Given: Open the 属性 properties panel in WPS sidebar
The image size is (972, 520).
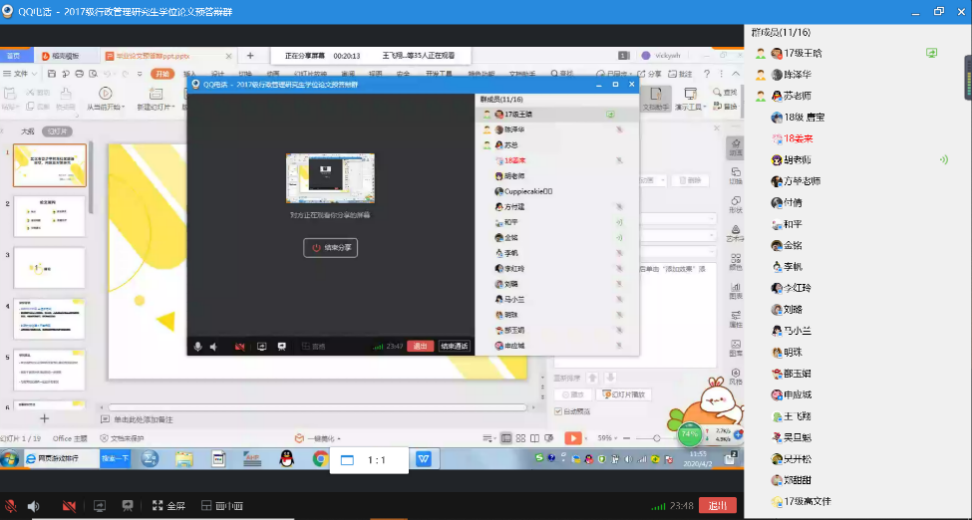Looking at the screenshot, I should (735, 319).
